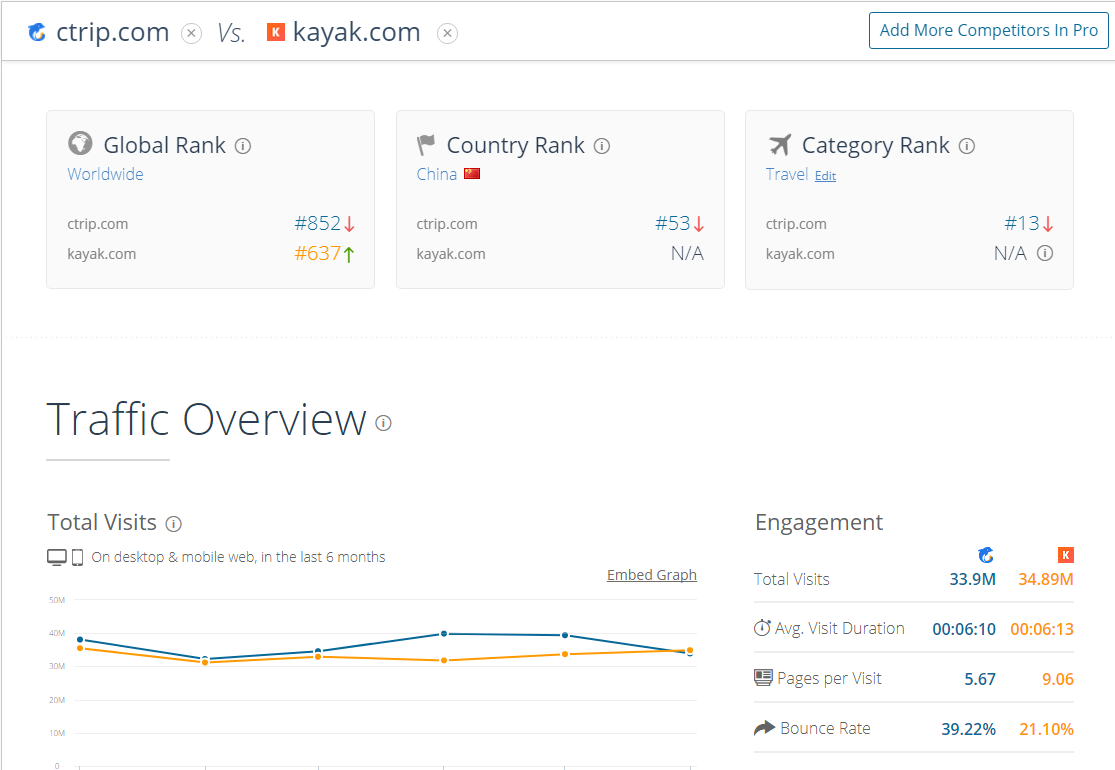The image size is (1115, 770).
Task: Open the Category Rank info icon
Action: point(967,146)
